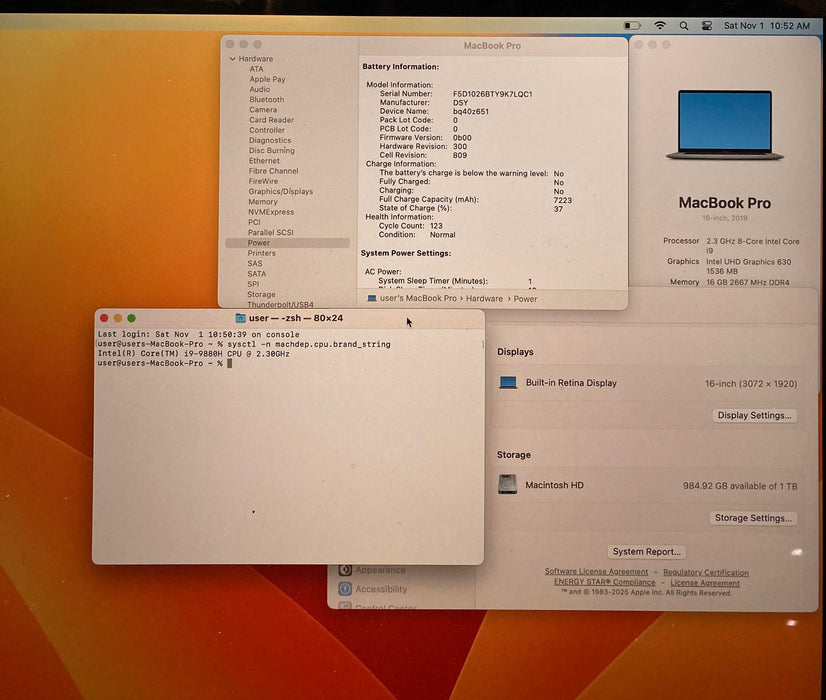Click the MacBook Pro laptop image

pyautogui.click(x=724, y=124)
